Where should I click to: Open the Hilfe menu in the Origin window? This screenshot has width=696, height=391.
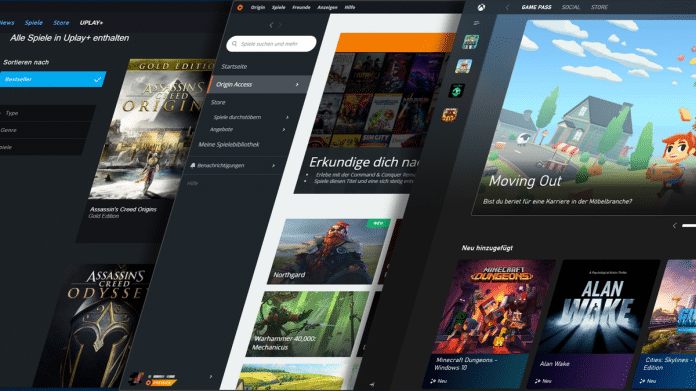tap(350, 8)
